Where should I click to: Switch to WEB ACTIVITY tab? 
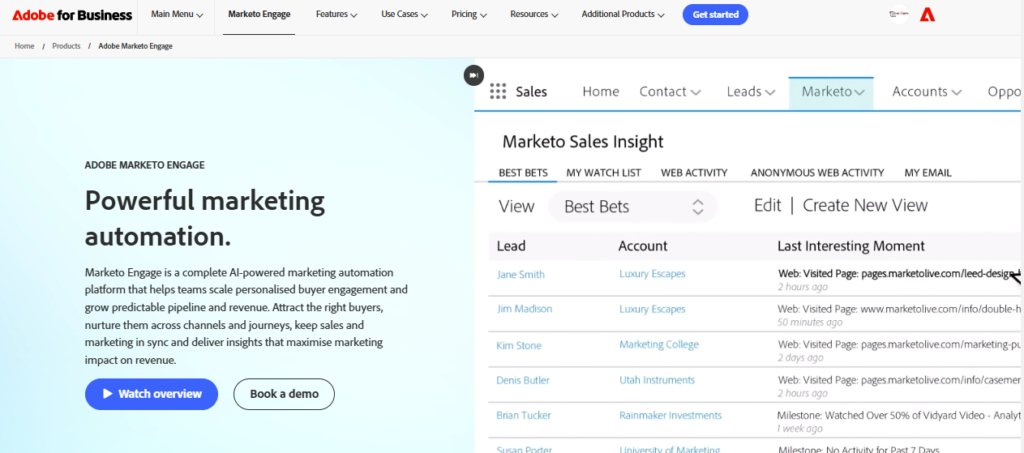(694, 173)
